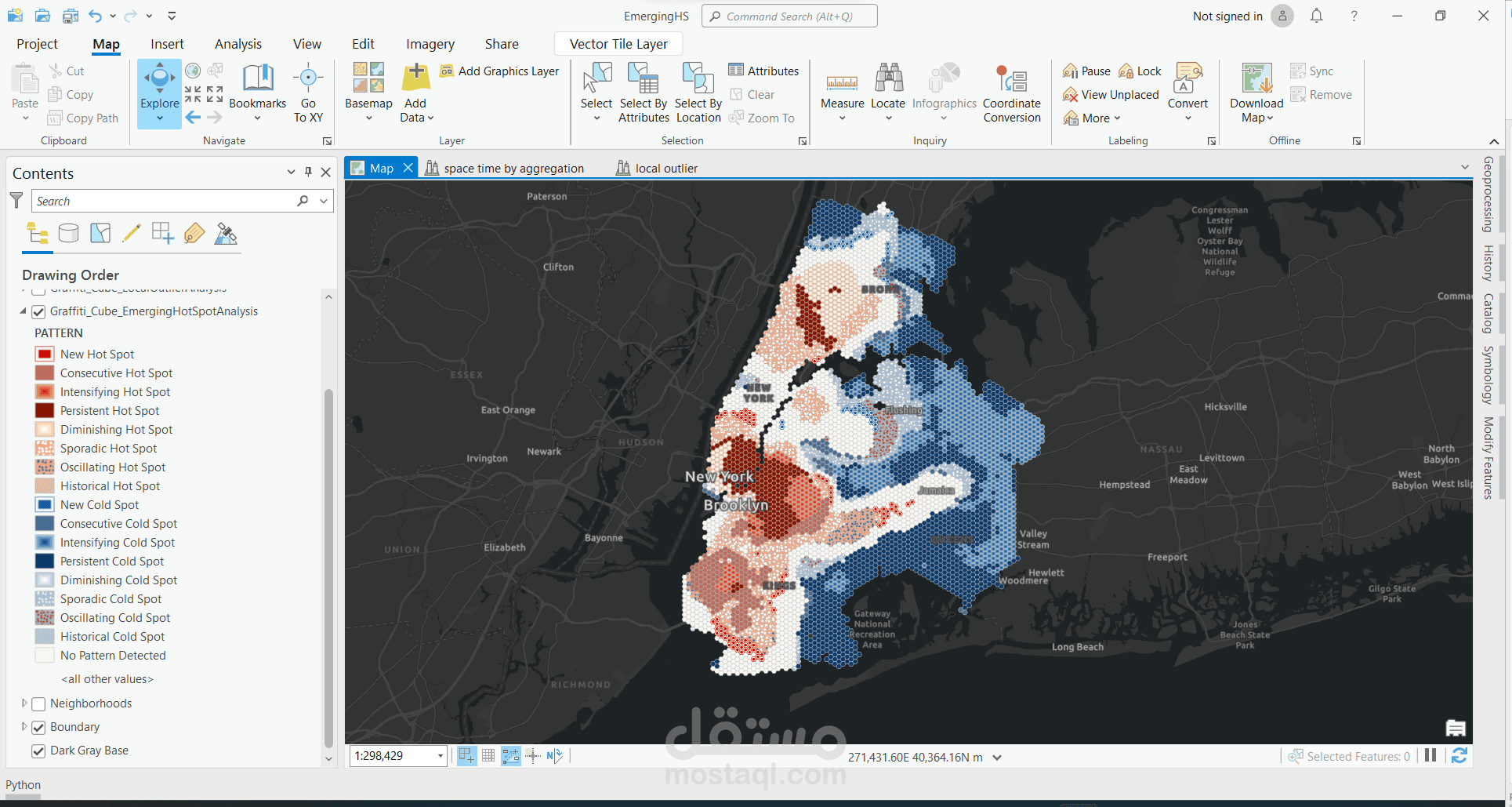Click the Download Map icon

[1256, 78]
